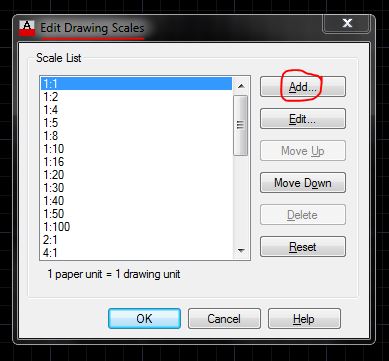The image size is (389, 361).
Task: Reset the scale list to defaults
Action: tap(303, 247)
